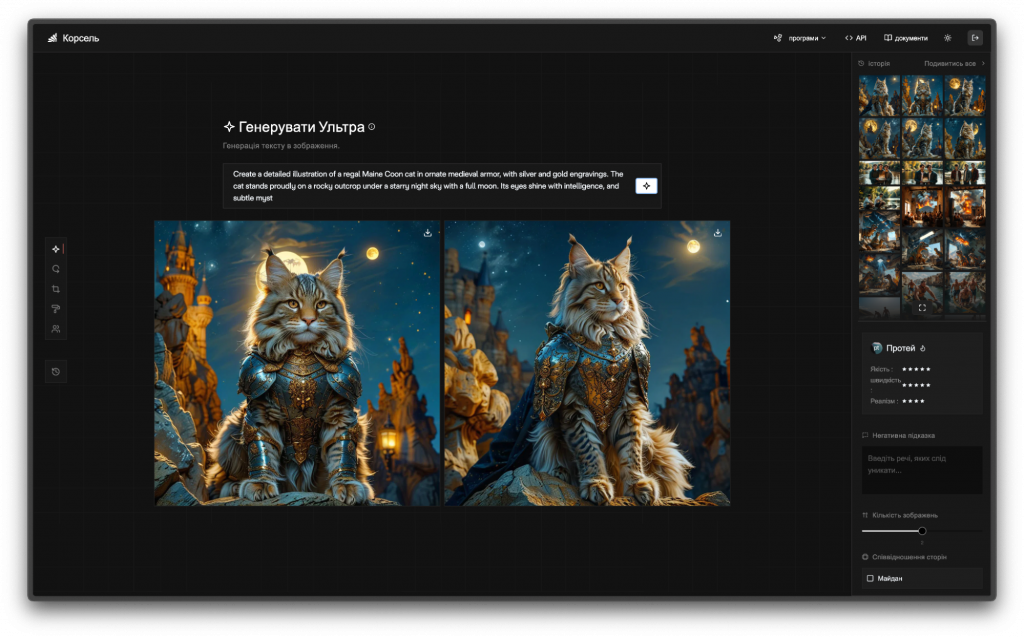Click the швидкість rating label

(x=885, y=380)
